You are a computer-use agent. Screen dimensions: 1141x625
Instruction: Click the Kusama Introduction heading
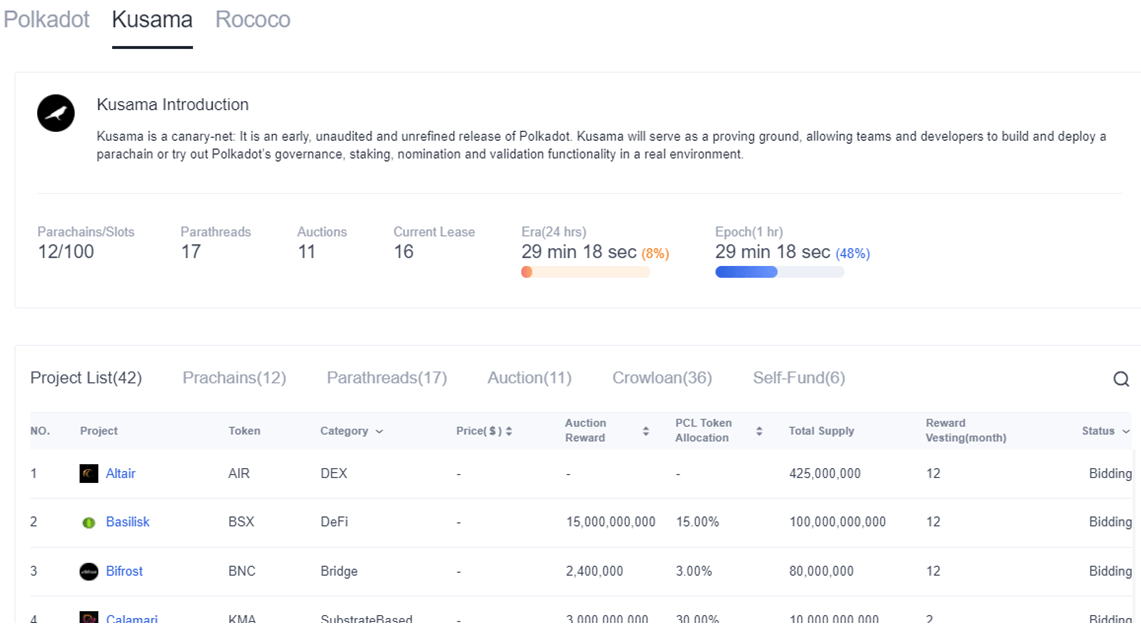(172, 105)
